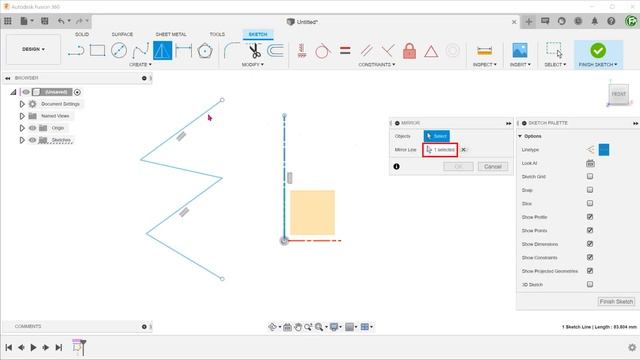The height and width of the screenshot is (360, 640).
Task: Click the Look At icon in navigation bar
Action: 287,327
